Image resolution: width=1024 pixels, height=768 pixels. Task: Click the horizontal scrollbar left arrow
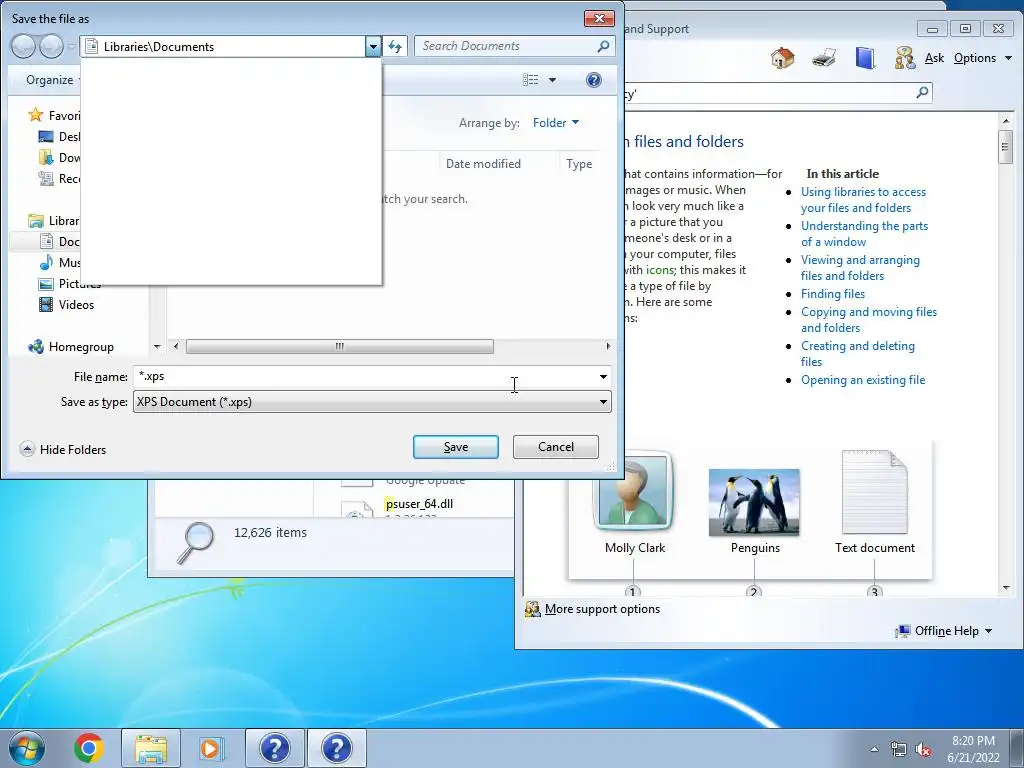tap(176, 346)
